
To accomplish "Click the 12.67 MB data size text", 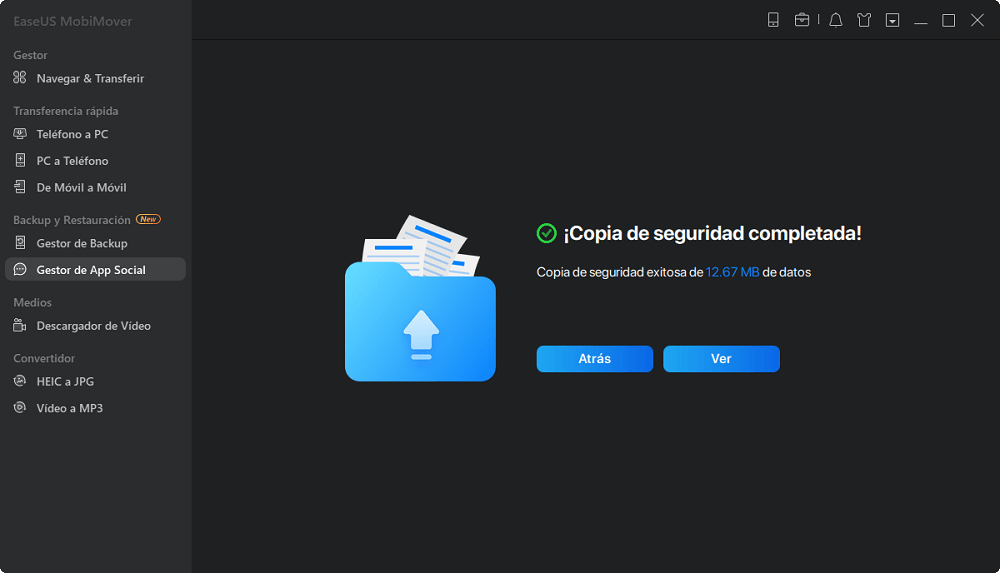I will point(732,272).
